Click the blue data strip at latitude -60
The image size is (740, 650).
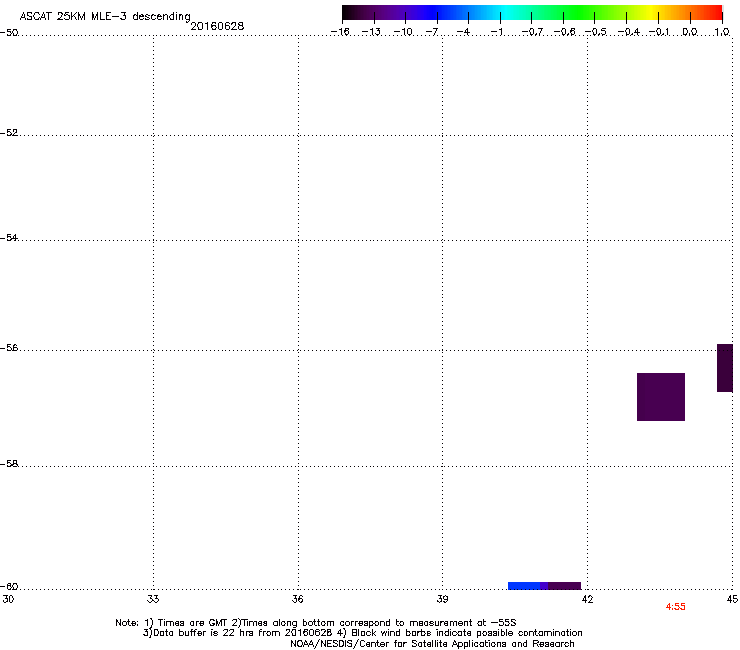[524, 586]
